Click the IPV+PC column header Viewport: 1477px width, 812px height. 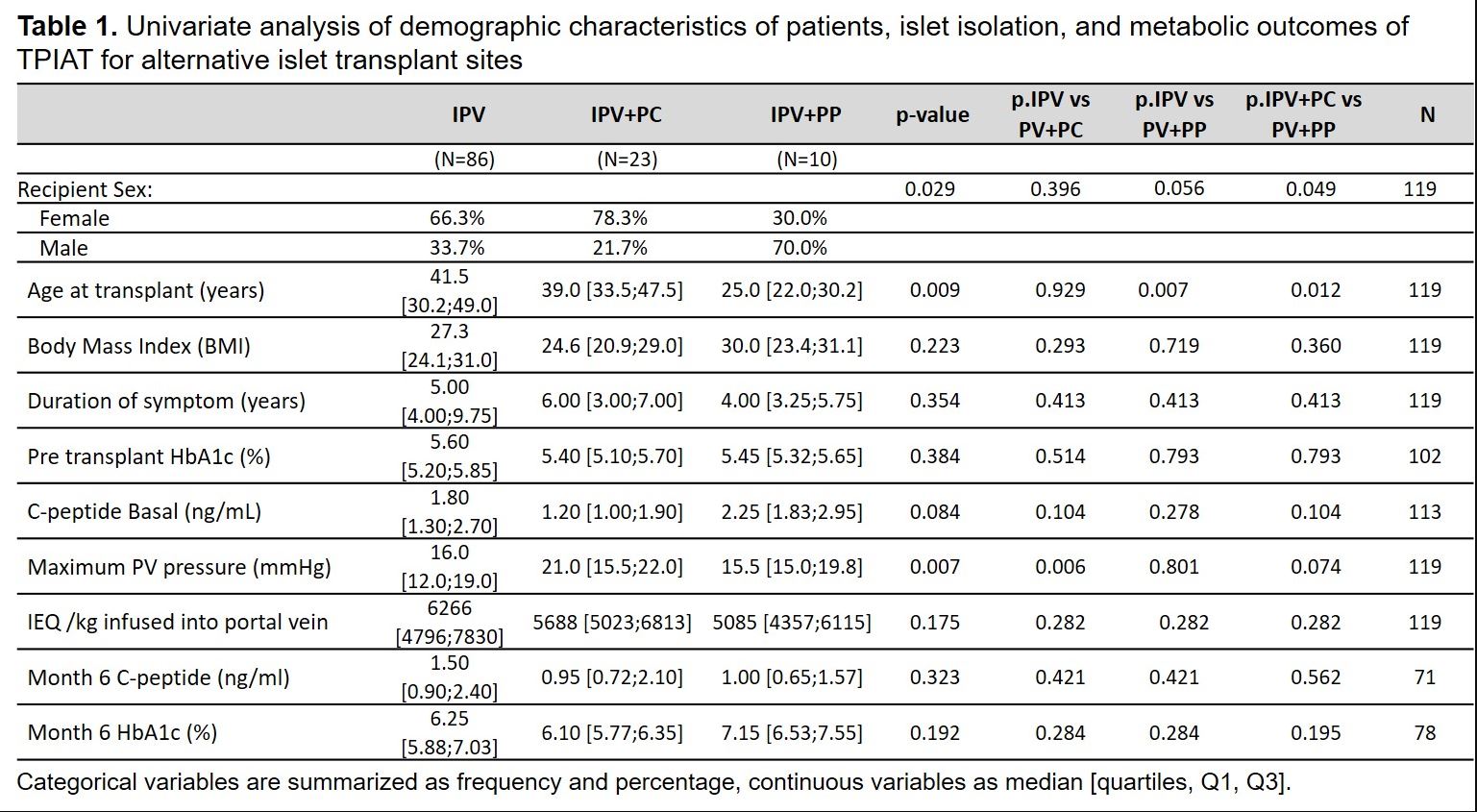pos(626,115)
